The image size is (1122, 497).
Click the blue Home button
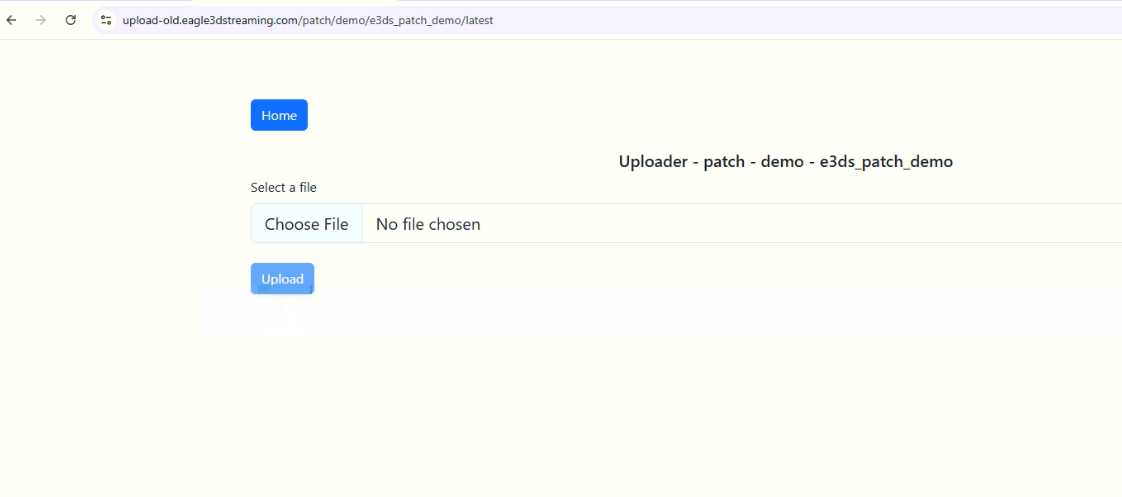(x=279, y=115)
